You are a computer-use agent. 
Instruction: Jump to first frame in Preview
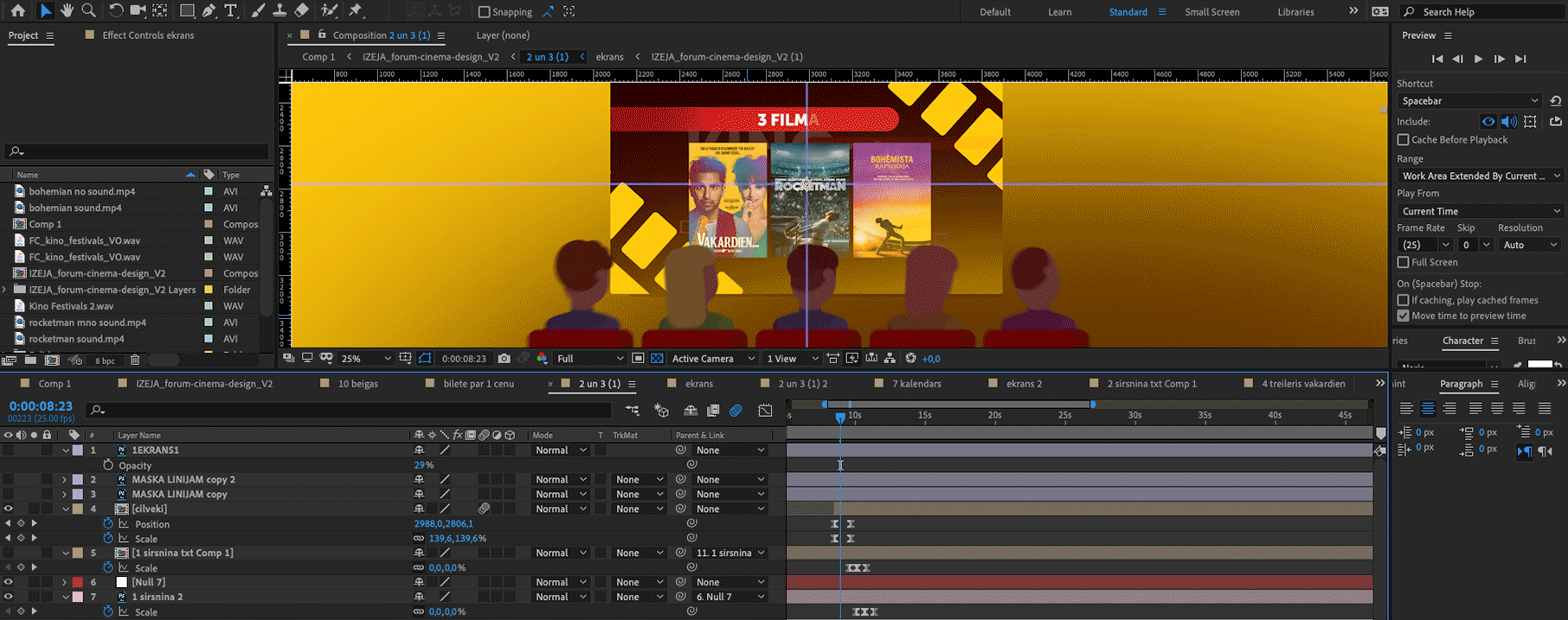[1436, 59]
